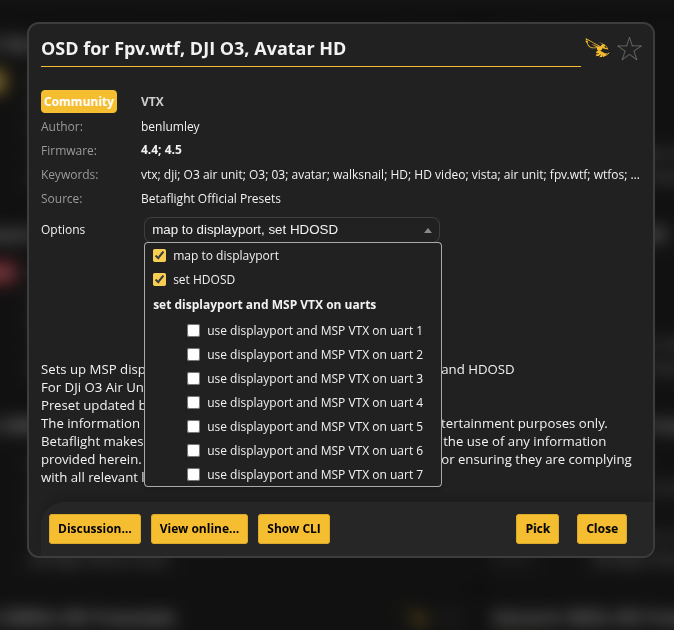Viewport: 674px width, 630px height.
Task: Click the favorite star icon
Action: click(629, 49)
